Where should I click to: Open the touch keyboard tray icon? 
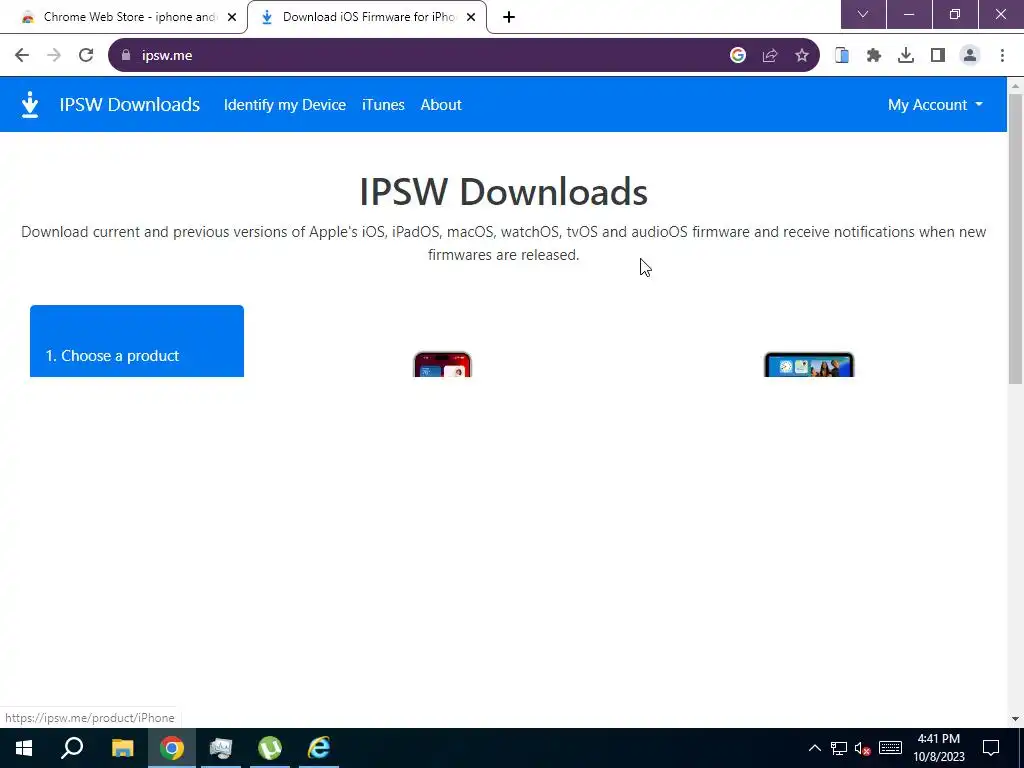click(x=890, y=748)
